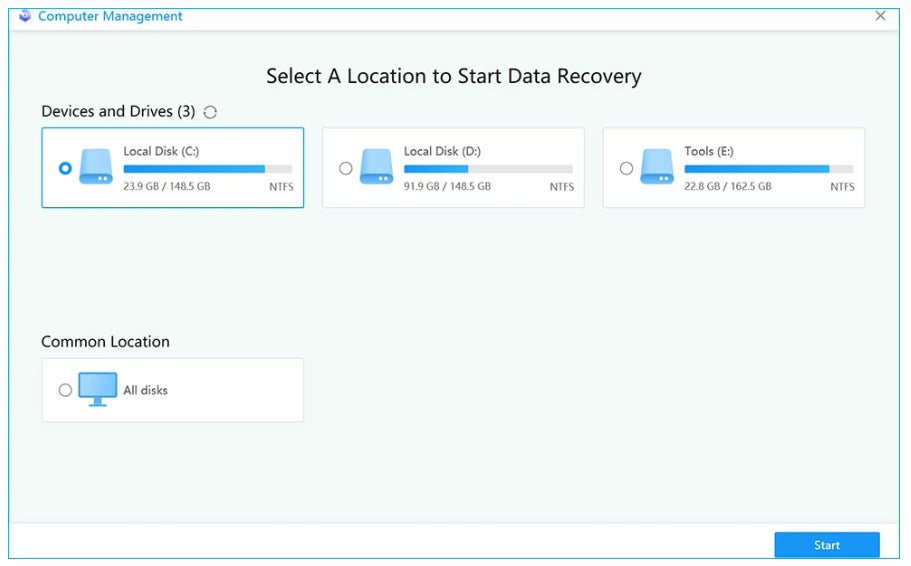This screenshot has width=911, height=566.
Task: Select the Local Disk (D:) radio button
Action: (346, 168)
